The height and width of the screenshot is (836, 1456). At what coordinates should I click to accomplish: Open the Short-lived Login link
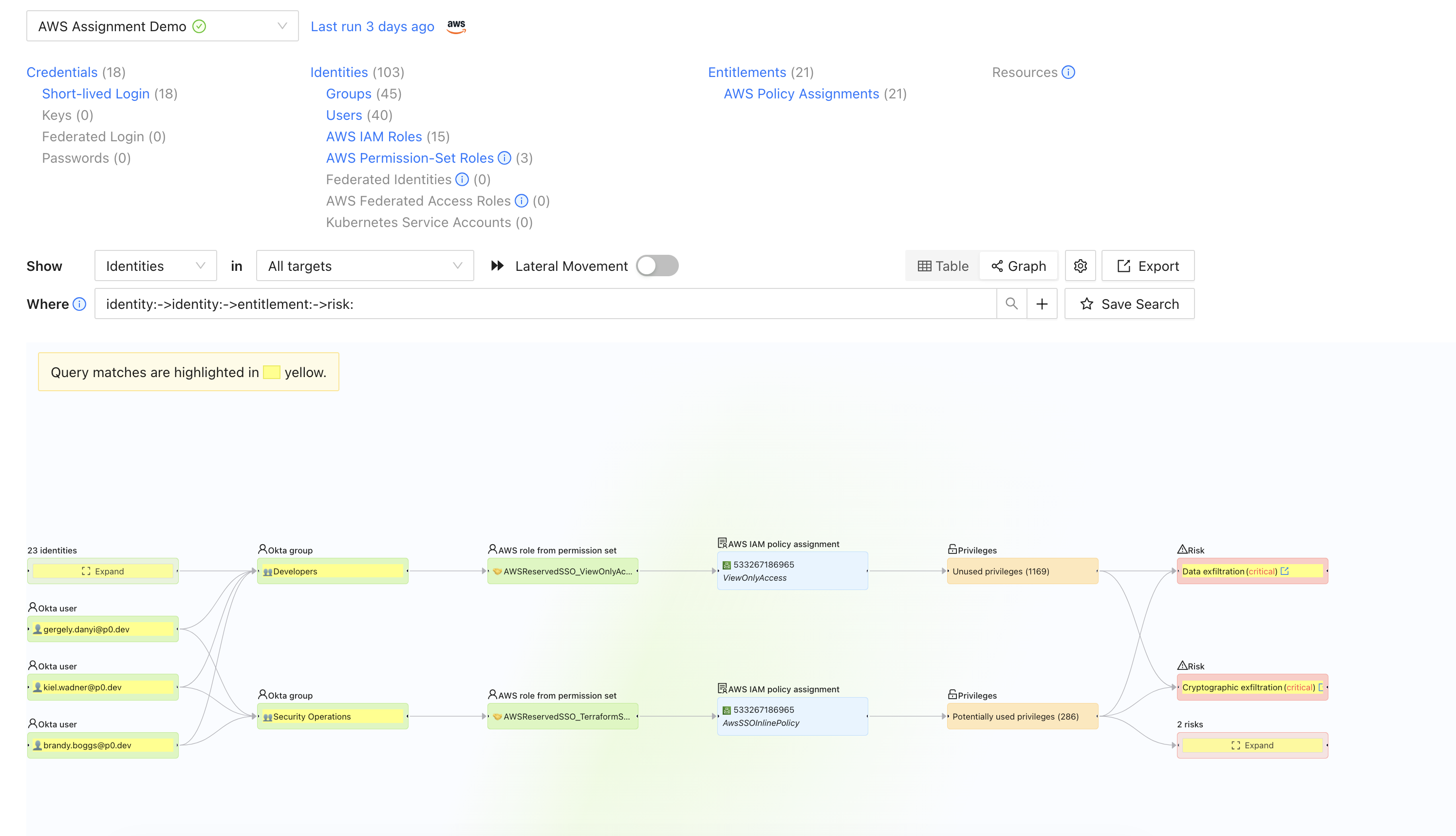(x=96, y=94)
